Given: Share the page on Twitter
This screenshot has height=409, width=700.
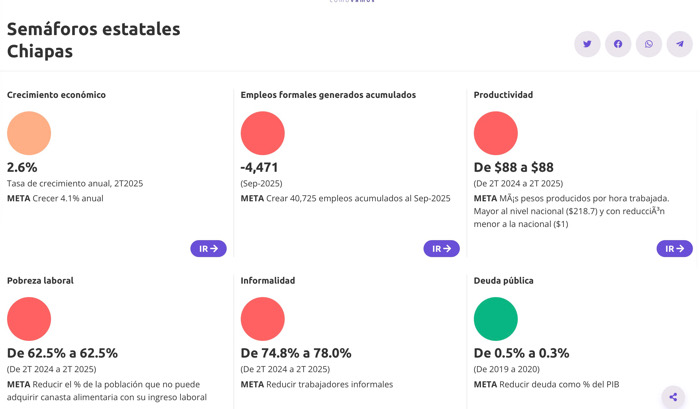Looking at the screenshot, I should [x=587, y=44].
